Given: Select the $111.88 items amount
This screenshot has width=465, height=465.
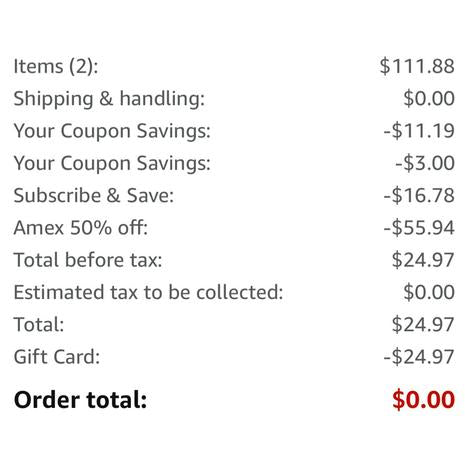Looking at the screenshot, I should pos(417,66).
